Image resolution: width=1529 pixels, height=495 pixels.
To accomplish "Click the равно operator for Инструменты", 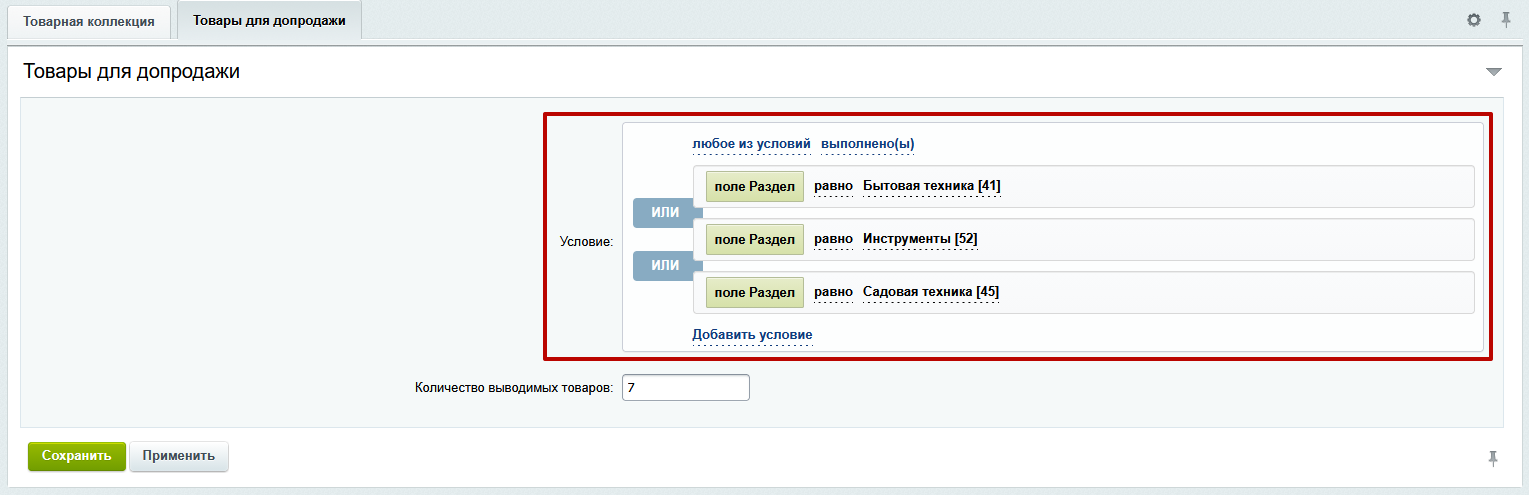I will click(833, 239).
